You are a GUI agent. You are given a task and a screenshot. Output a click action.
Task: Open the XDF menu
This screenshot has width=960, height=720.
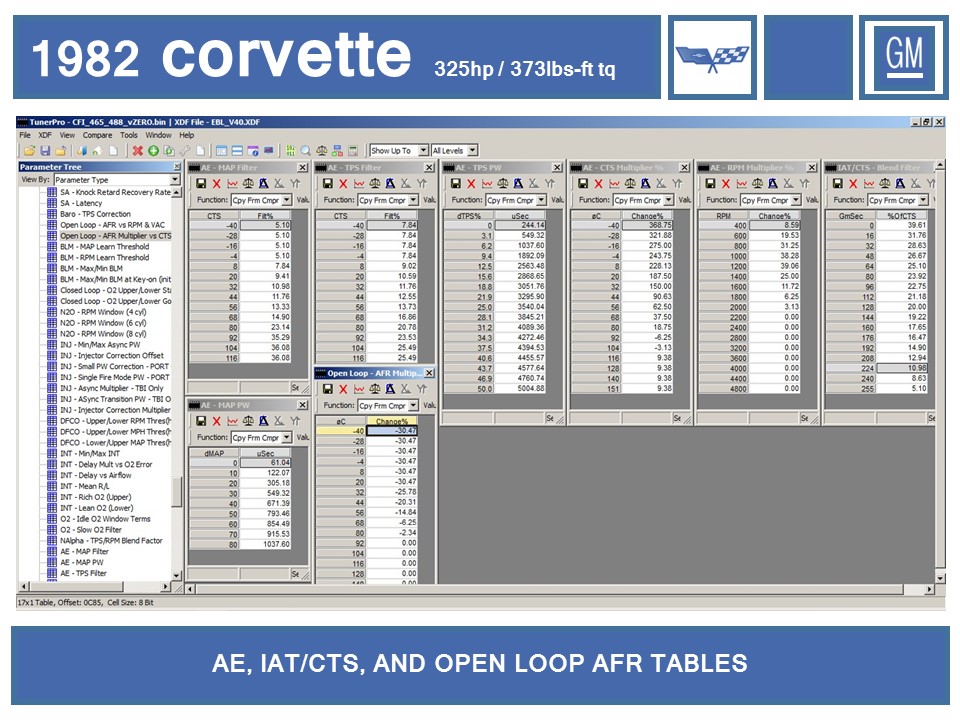click(x=45, y=135)
